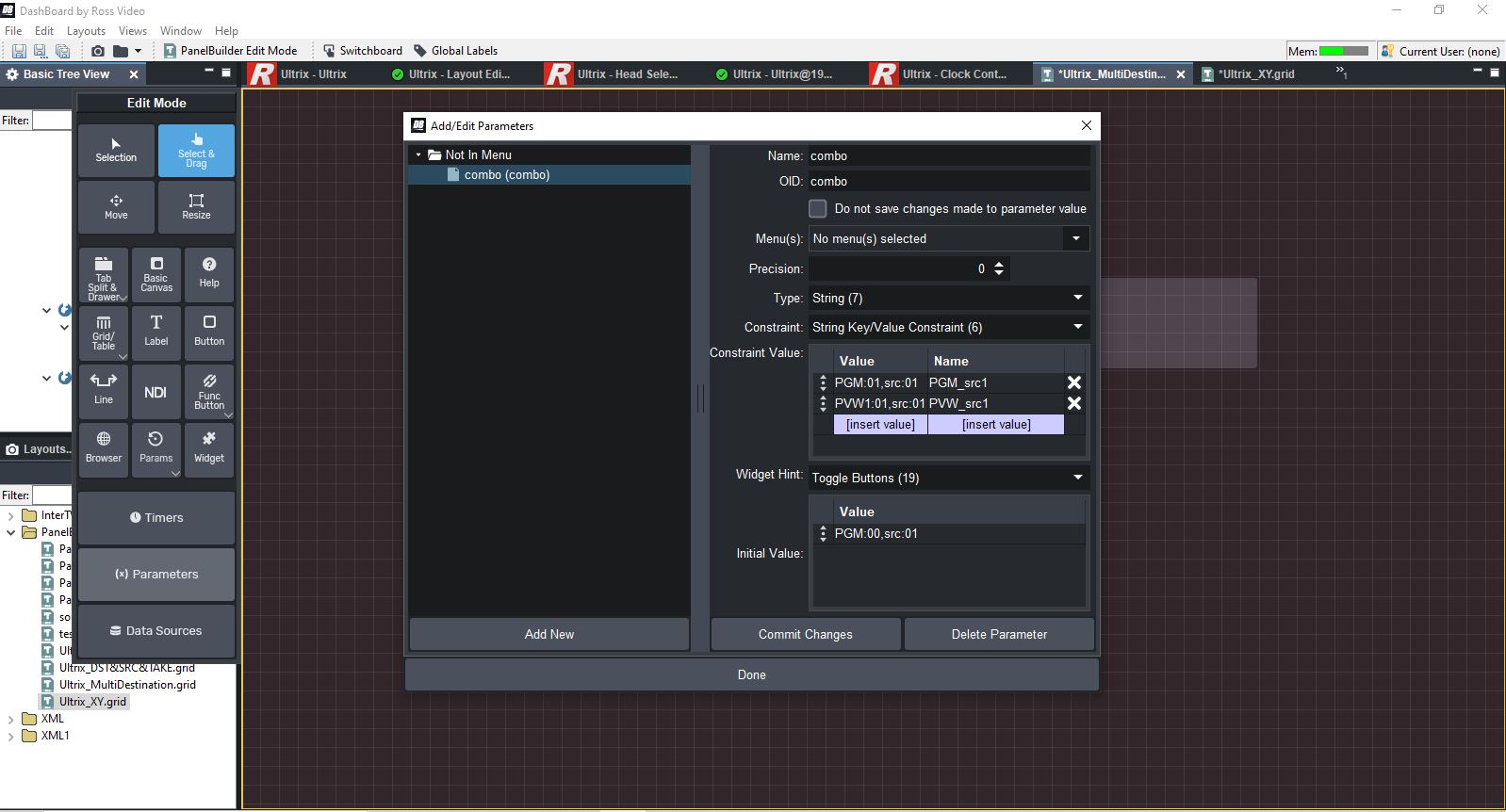Click the Name input field

point(949,155)
